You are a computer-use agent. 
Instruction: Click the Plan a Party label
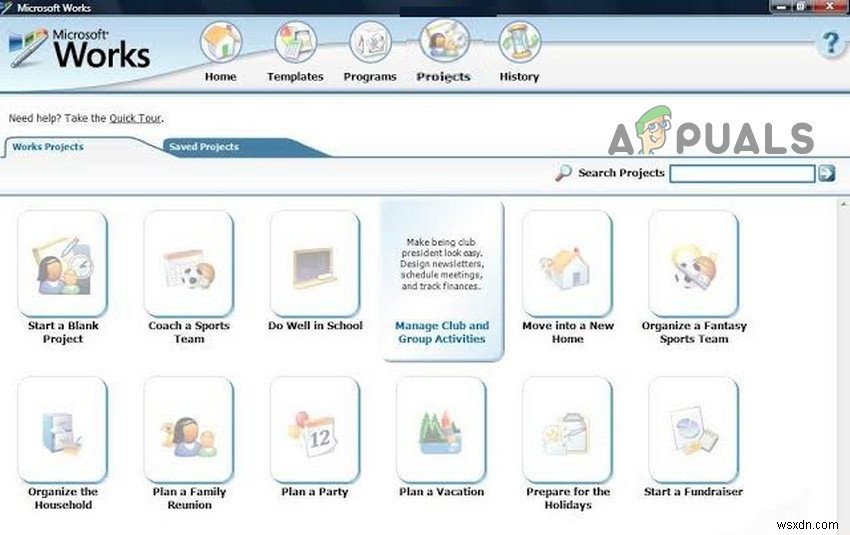tap(315, 492)
